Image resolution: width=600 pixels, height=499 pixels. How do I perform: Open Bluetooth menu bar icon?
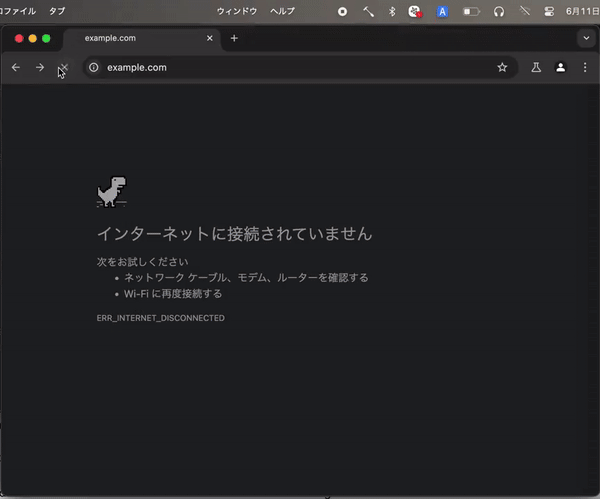pos(392,12)
